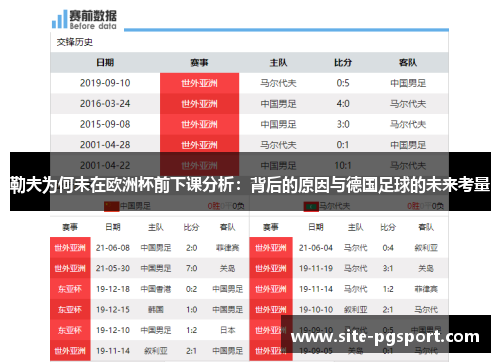This screenshot has width=500, height=362.
Task: Select date 2019-09-10 in the history table
Action: [105, 83]
